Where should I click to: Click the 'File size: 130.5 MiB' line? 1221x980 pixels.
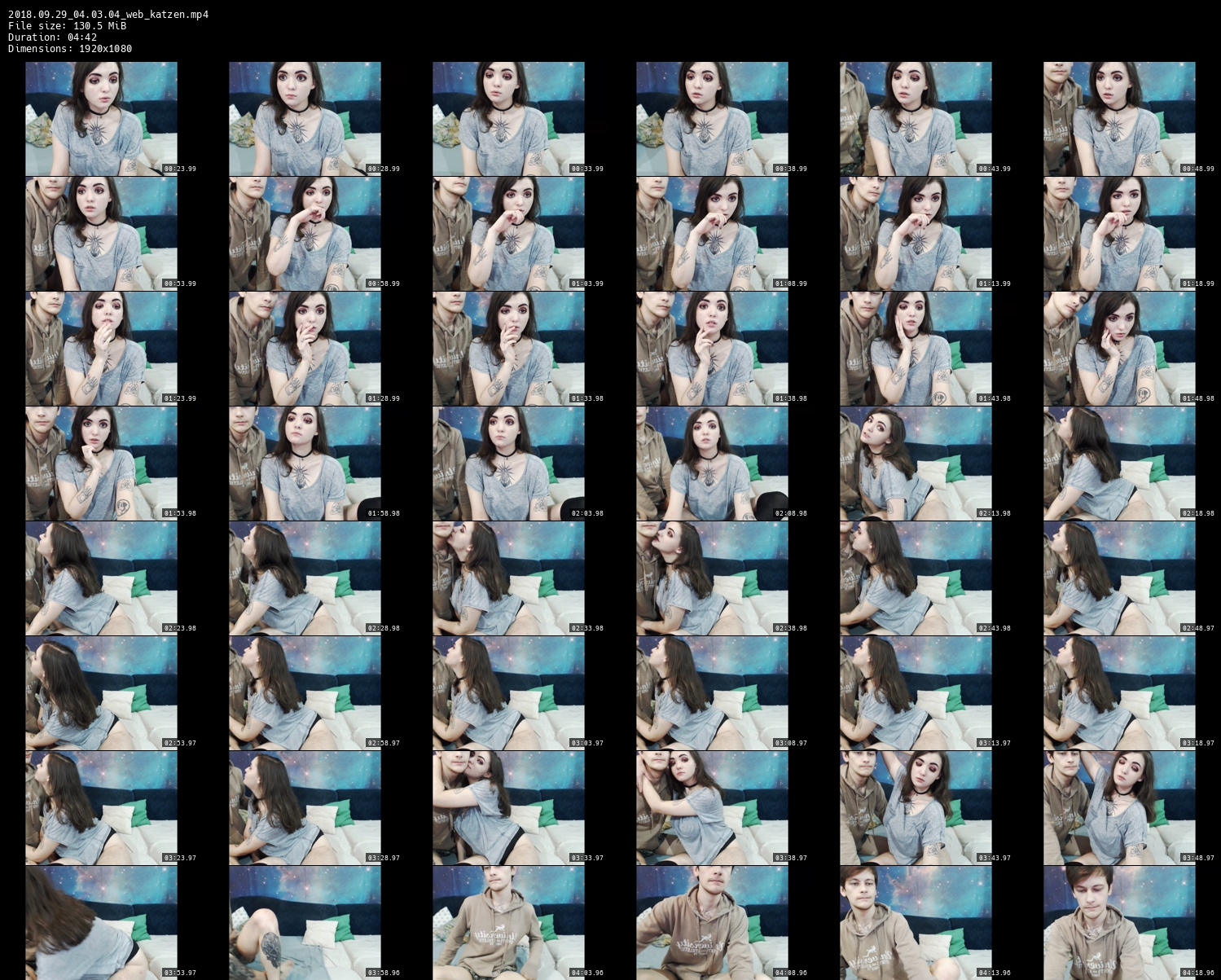point(67,25)
